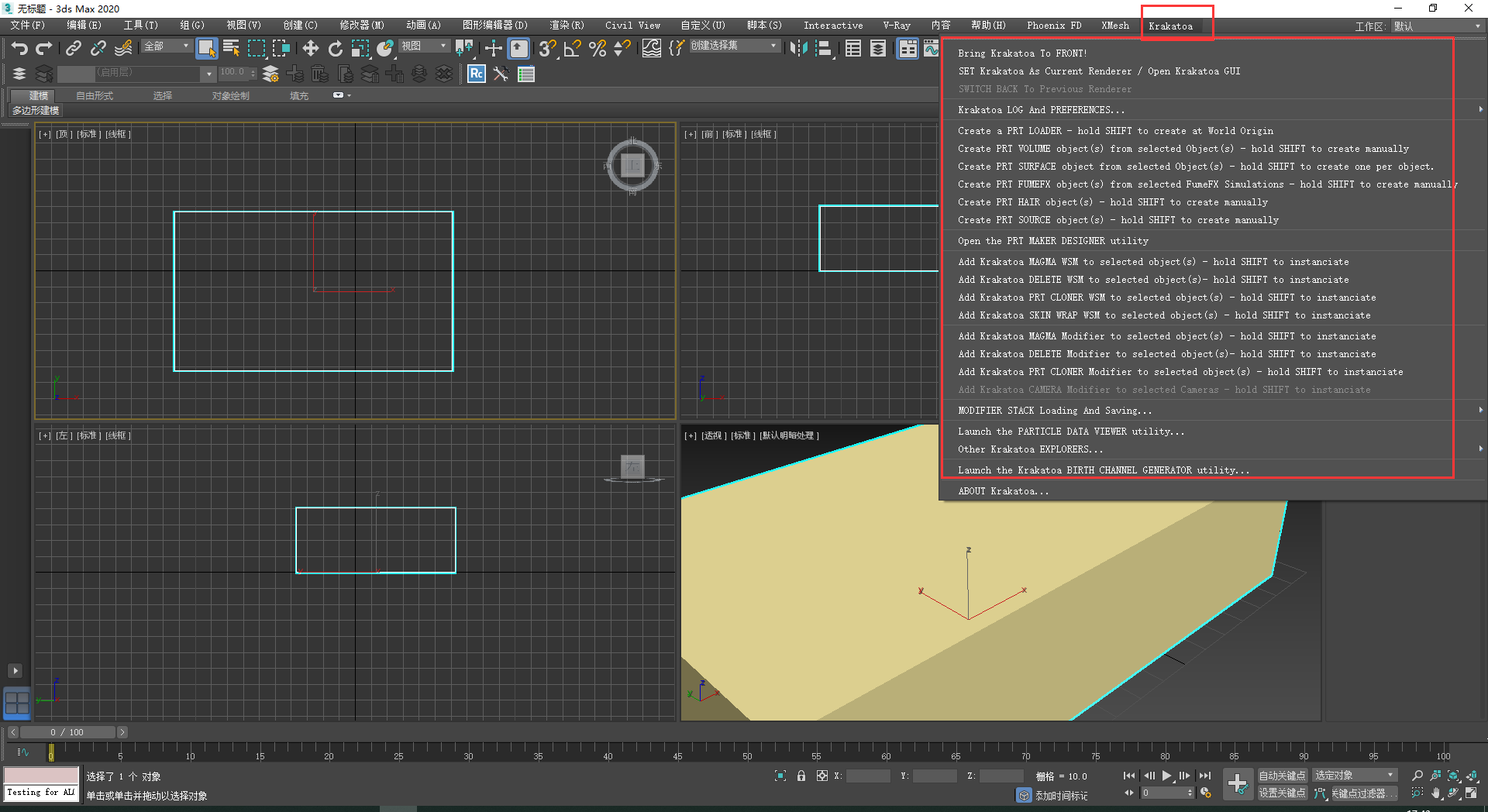Select the Scale tool icon
This screenshot has height=812, width=1488.
click(360, 48)
